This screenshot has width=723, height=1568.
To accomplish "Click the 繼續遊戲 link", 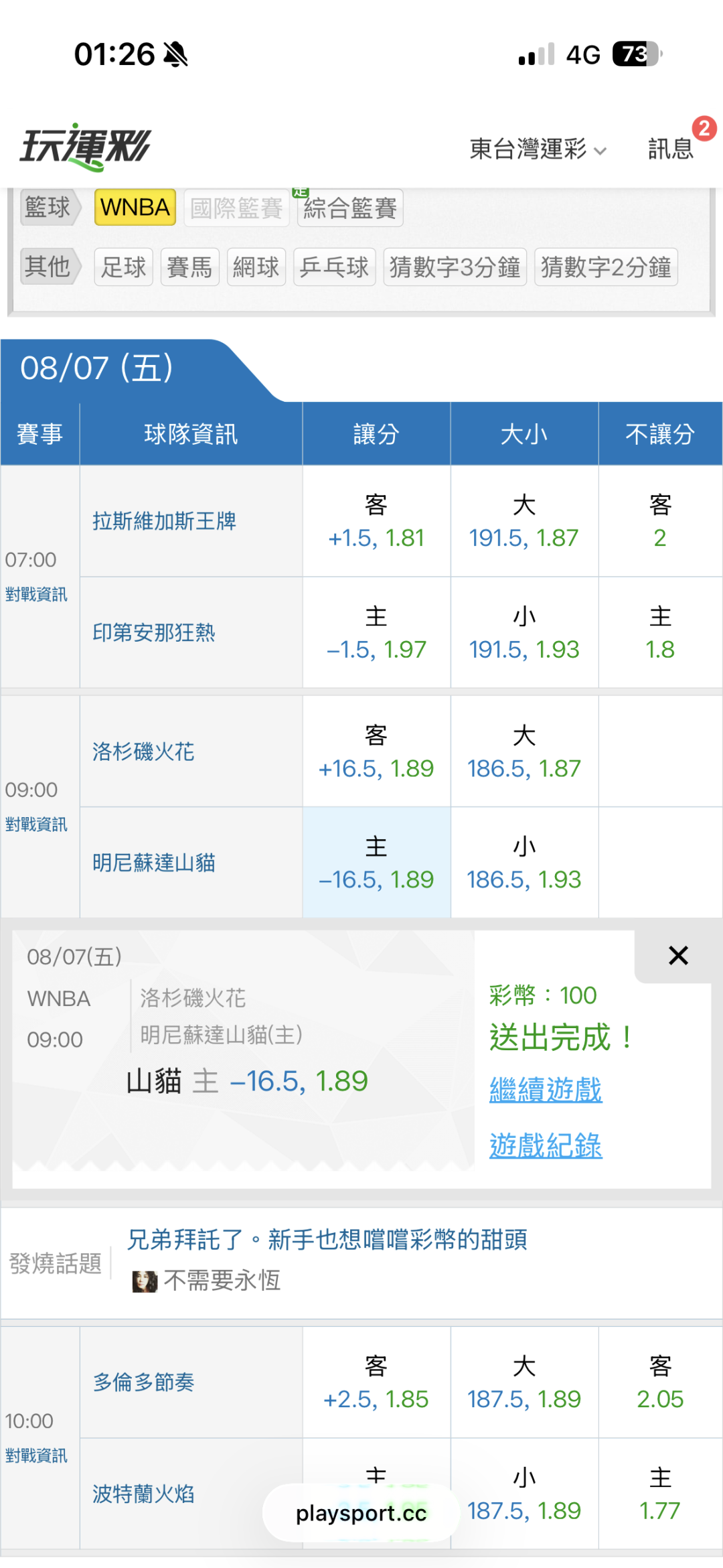I will click(x=546, y=1090).
